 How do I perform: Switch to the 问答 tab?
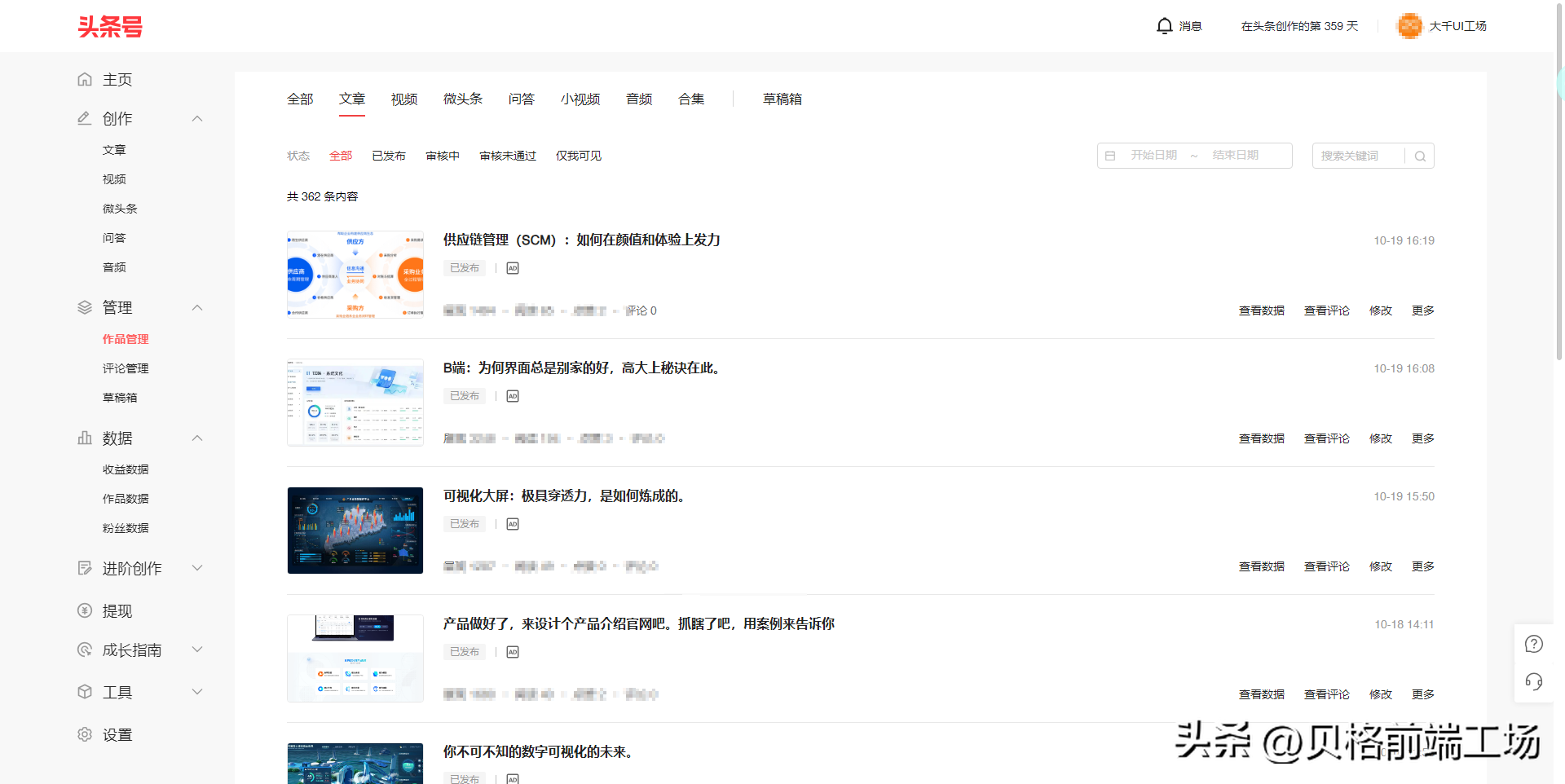click(x=522, y=99)
